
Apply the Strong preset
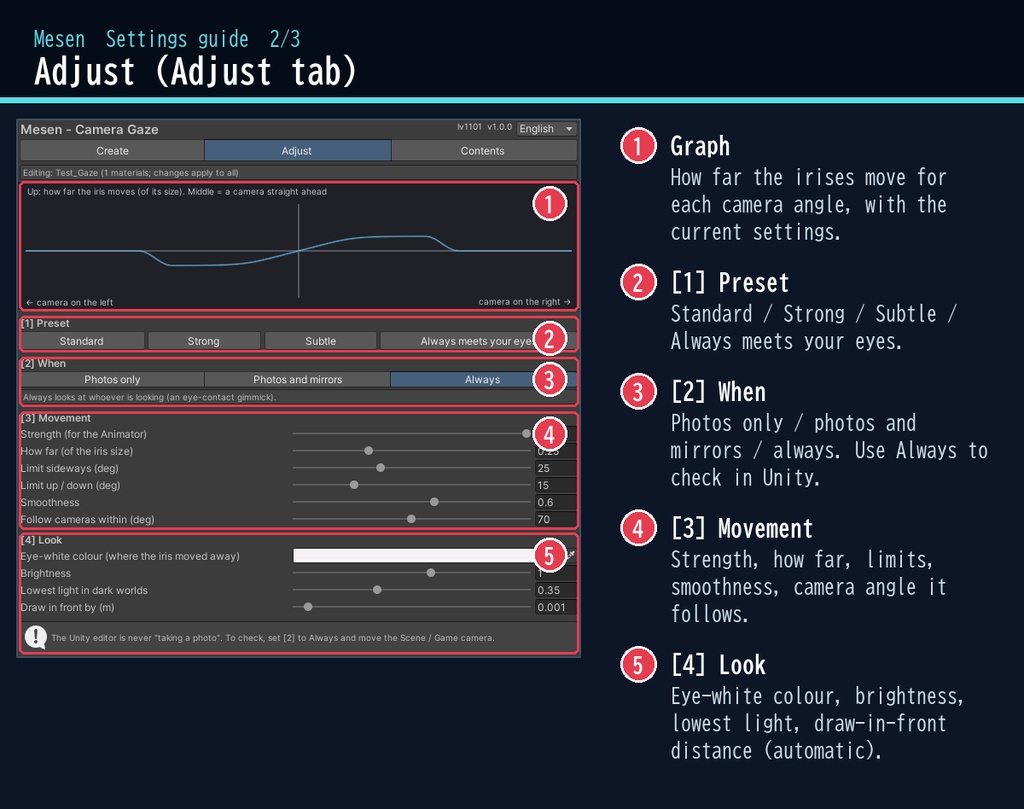click(x=204, y=341)
